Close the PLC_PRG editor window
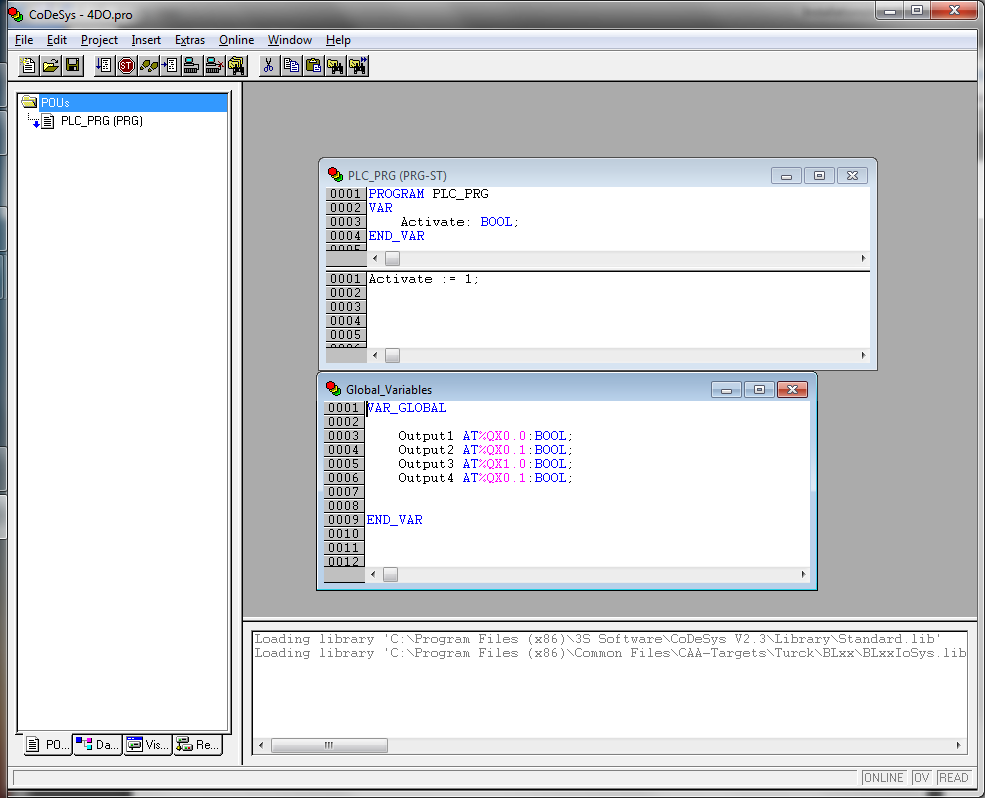 click(x=852, y=175)
